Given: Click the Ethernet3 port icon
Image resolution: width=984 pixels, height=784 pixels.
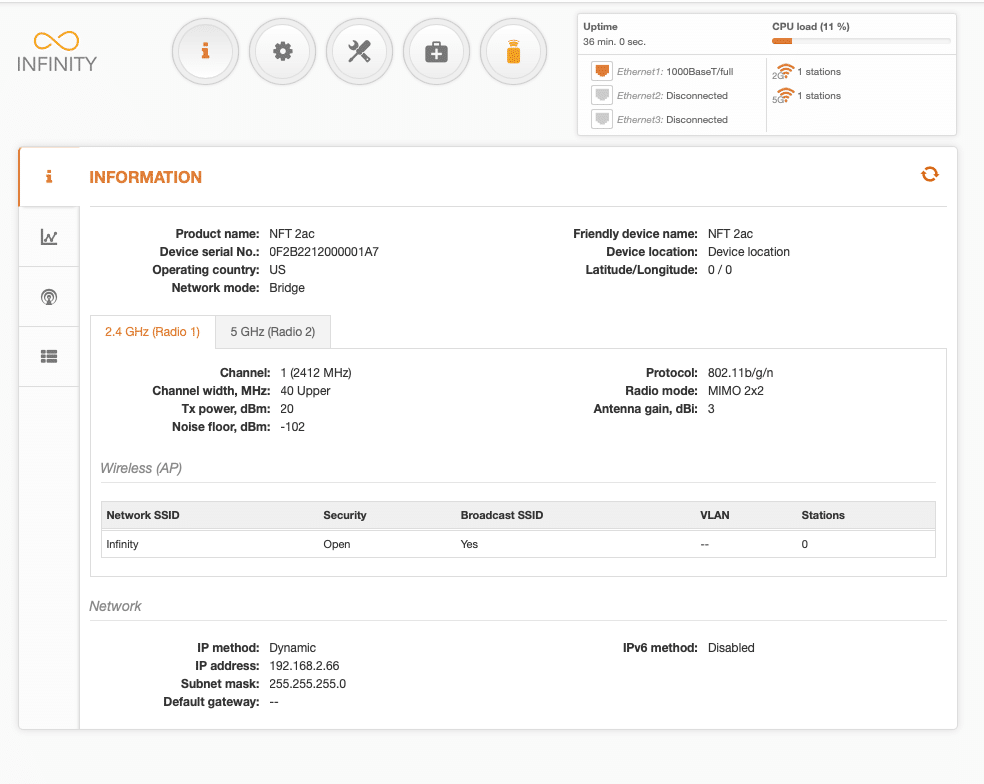Looking at the screenshot, I should [602, 119].
